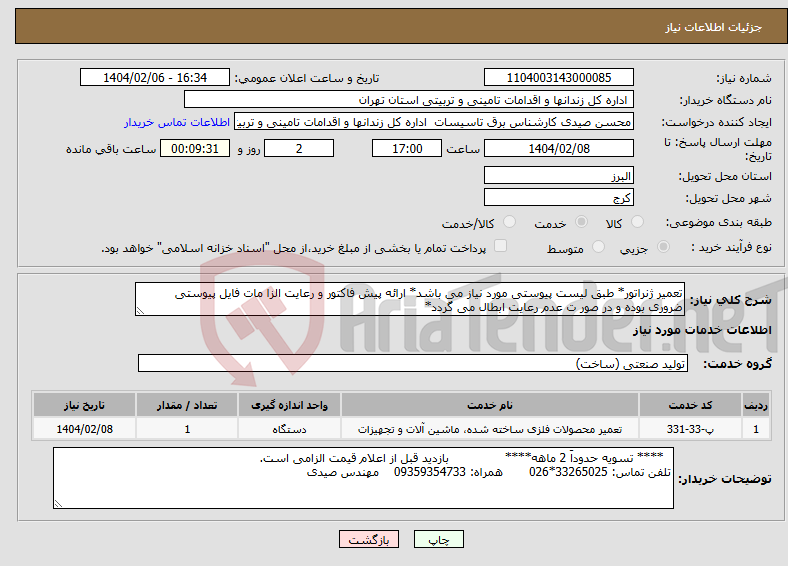Click the delivery city field کرج

pos(558,197)
